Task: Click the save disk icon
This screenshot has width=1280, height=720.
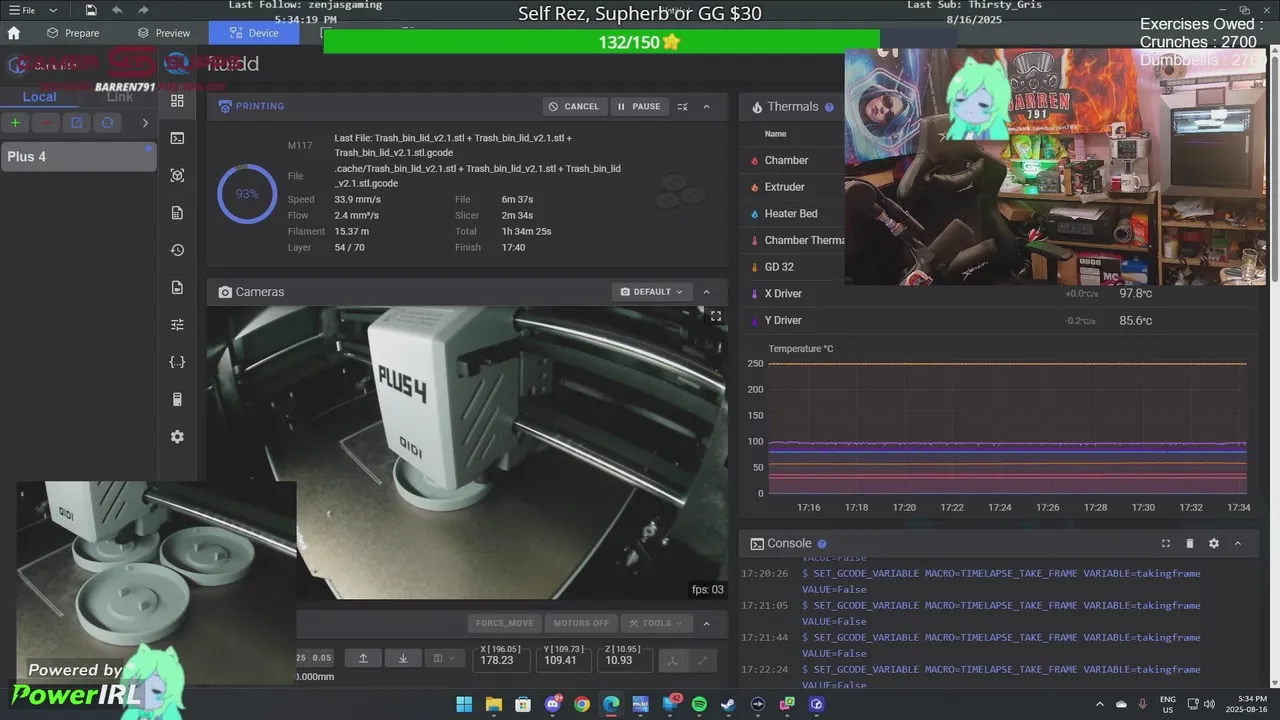Action: pyautogui.click(x=91, y=10)
